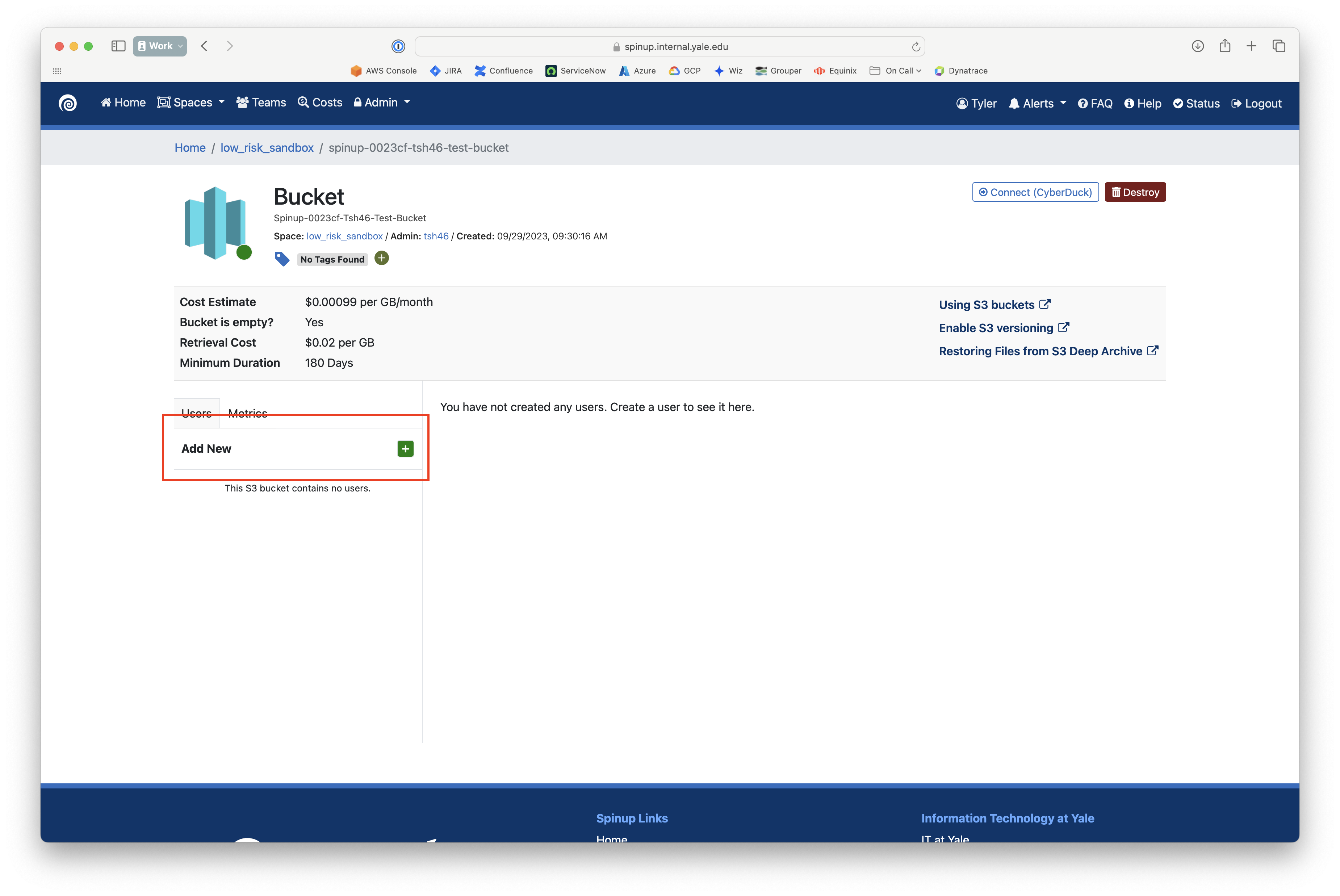Switch to the Metrics tab
Image resolution: width=1340 pixels, height=896 pixels.
[247, 413]
